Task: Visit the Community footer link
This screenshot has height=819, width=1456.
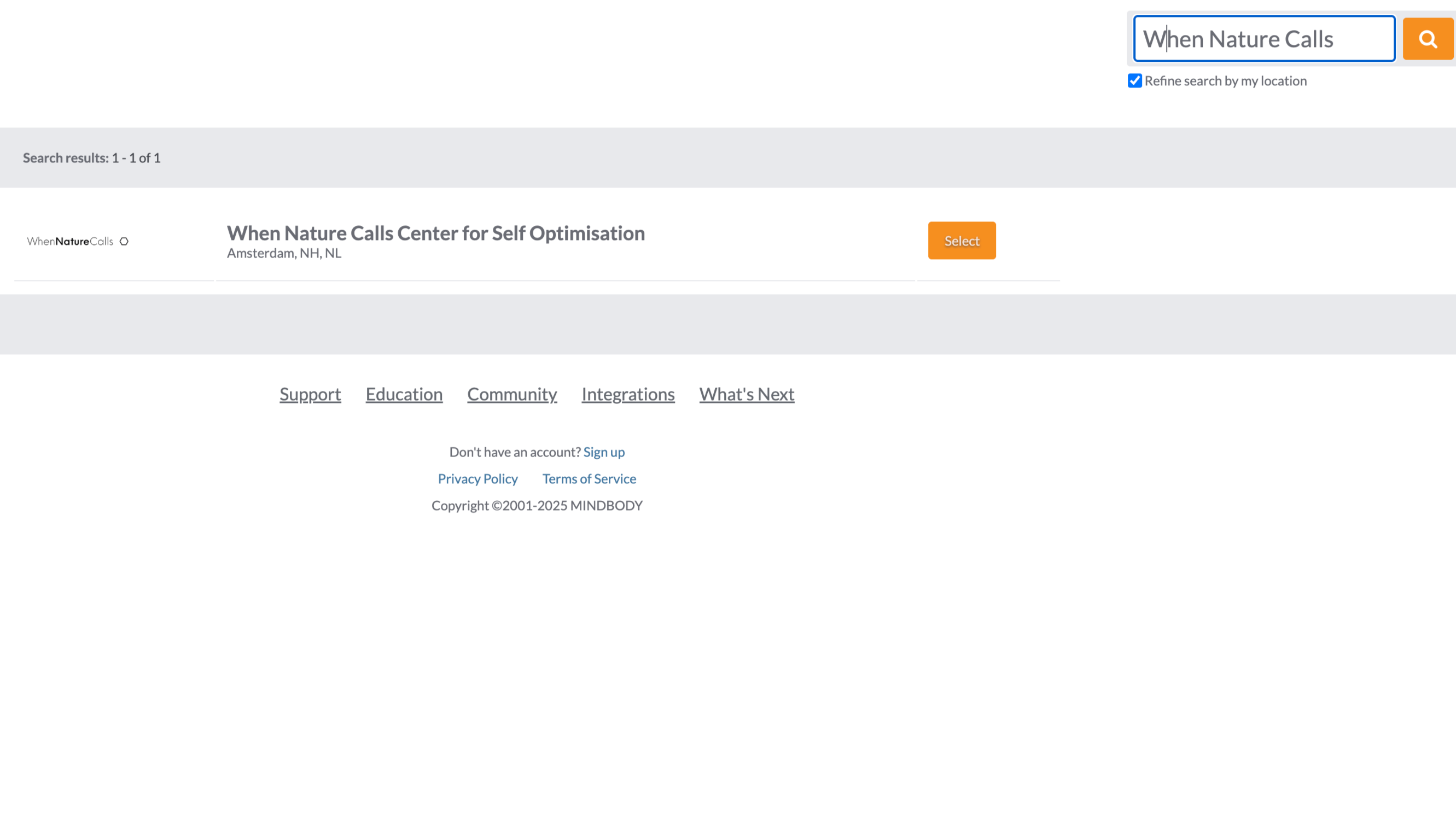Action: pos(511,394)
